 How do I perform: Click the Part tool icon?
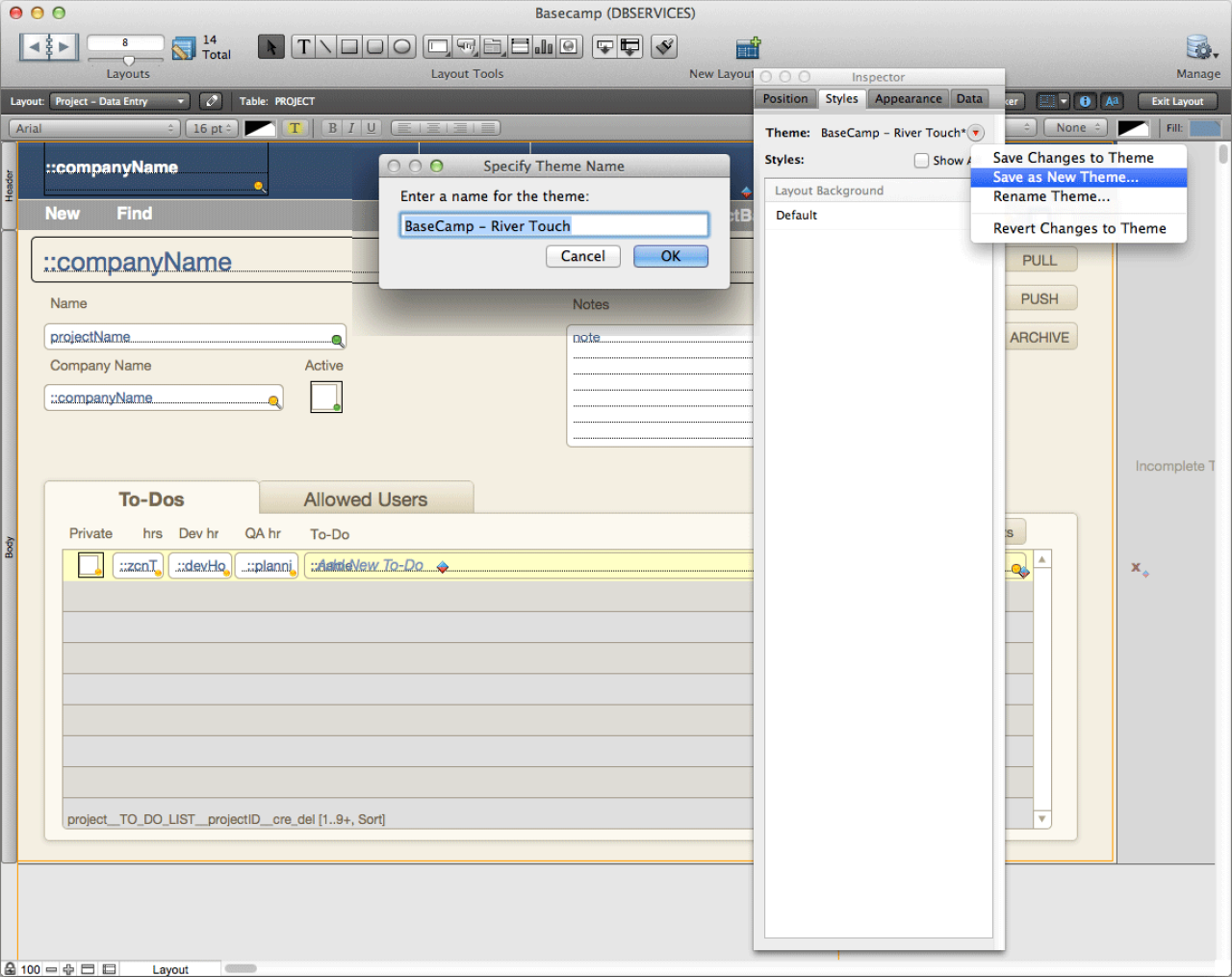tap(630, 46)
